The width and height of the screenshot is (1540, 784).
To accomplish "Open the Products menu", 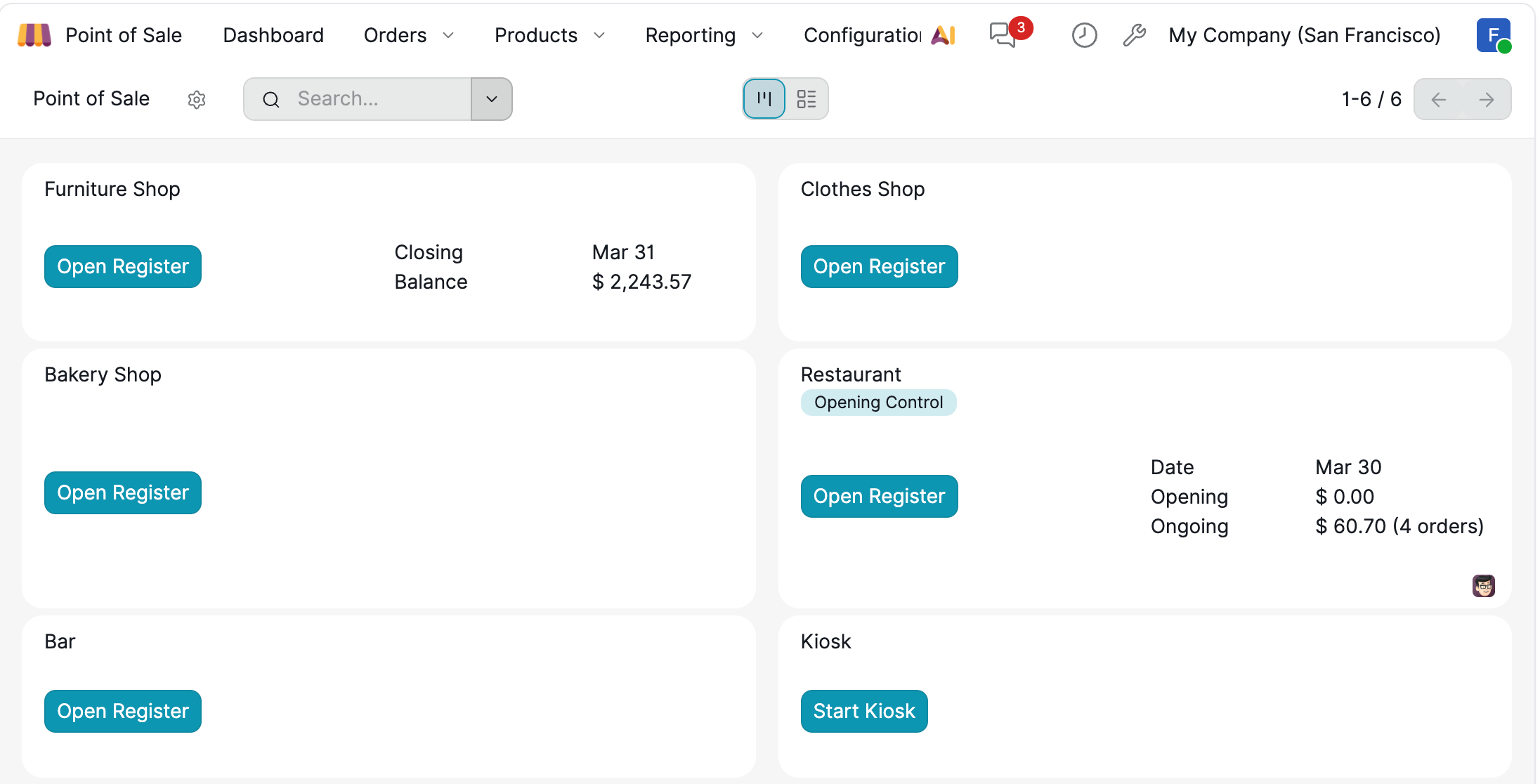I will (x=549, y=35).
